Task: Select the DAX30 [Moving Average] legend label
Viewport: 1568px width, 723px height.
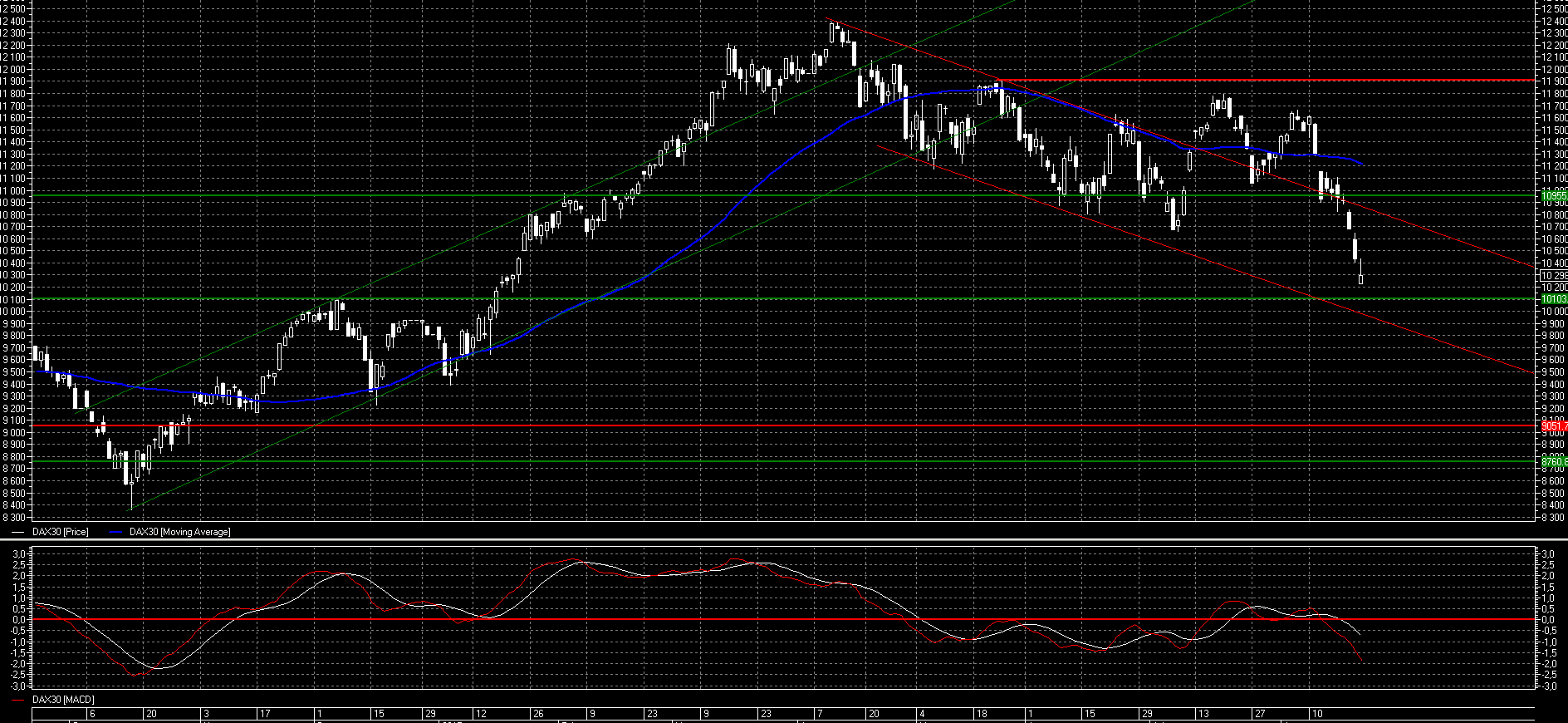Action: (179, 532)
